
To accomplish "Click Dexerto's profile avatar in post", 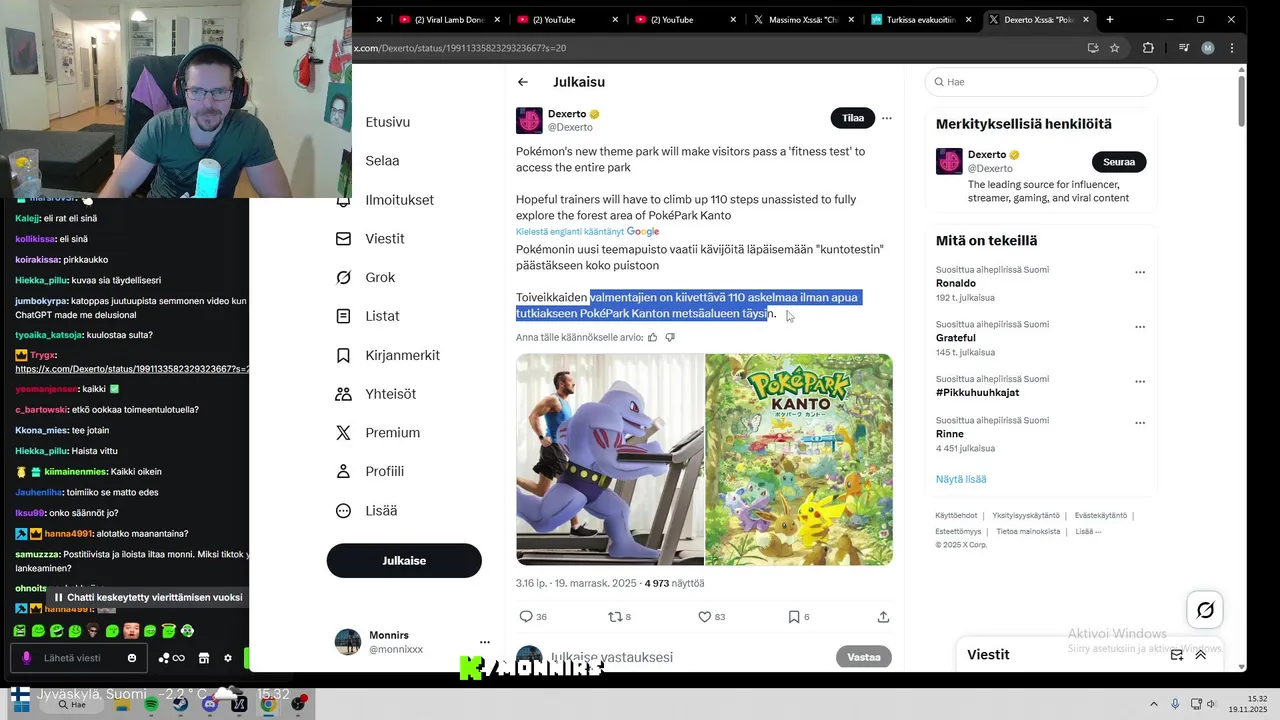I will 529,121.
